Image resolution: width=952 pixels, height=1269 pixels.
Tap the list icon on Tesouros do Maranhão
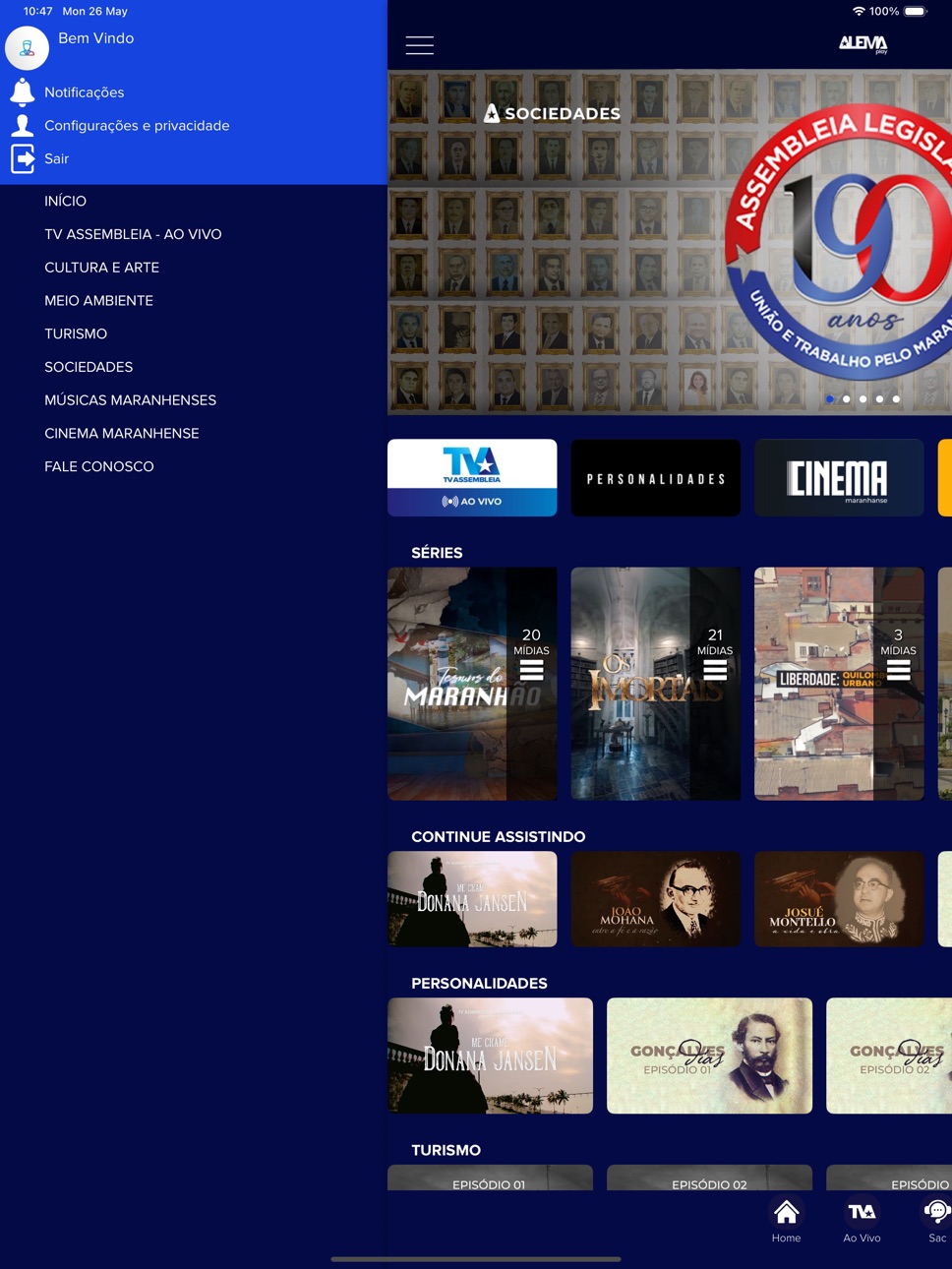[531, 671]
